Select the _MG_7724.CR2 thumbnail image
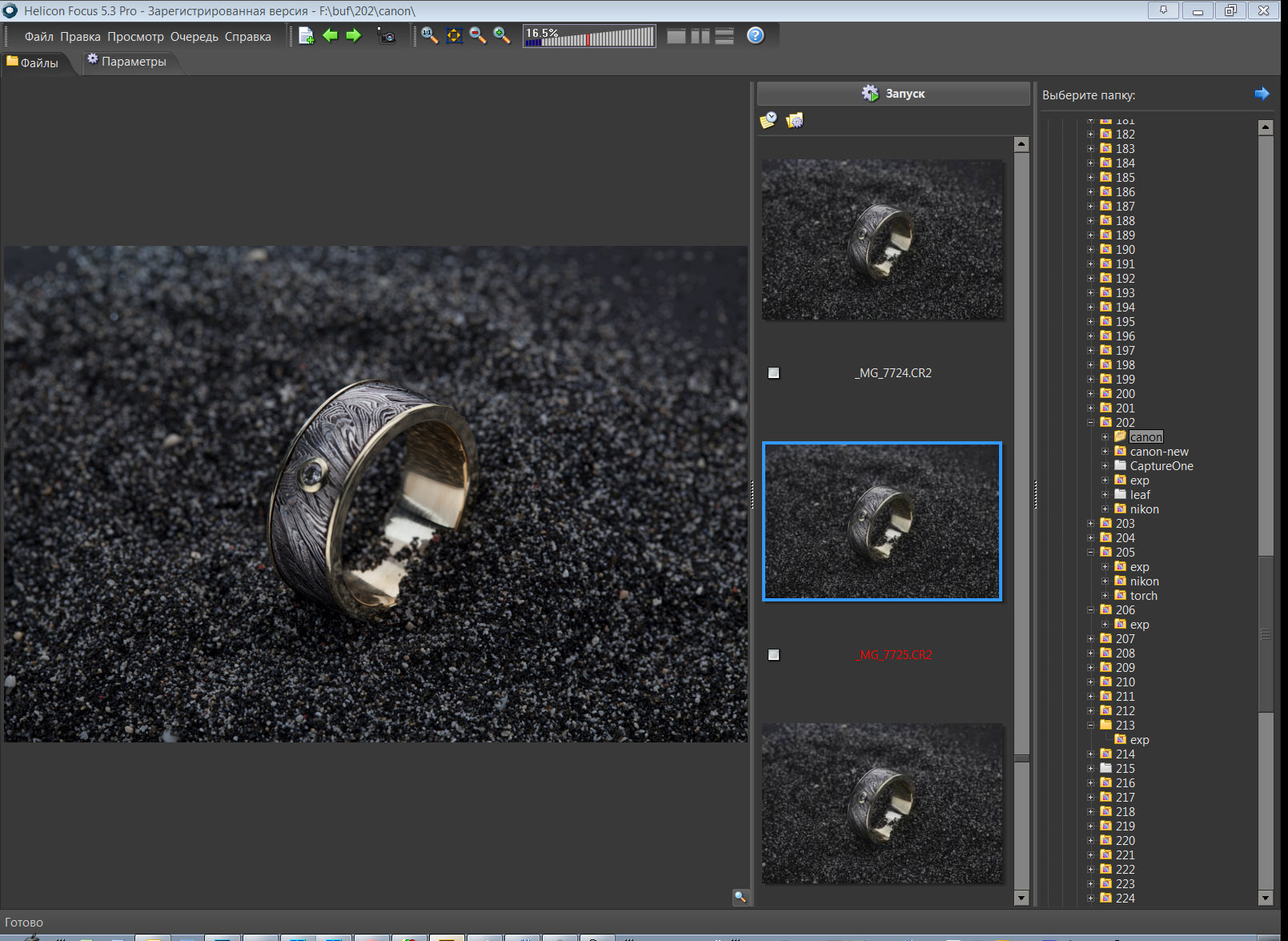The width and height of the screenshot is (1288, 941). coord(881,239)
